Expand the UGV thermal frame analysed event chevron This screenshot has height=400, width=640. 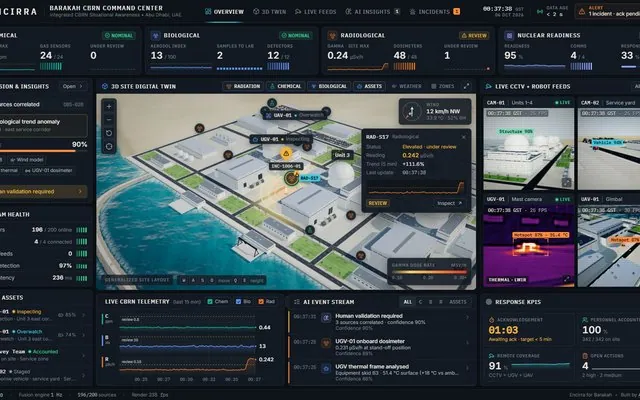(x=467, y=368)
